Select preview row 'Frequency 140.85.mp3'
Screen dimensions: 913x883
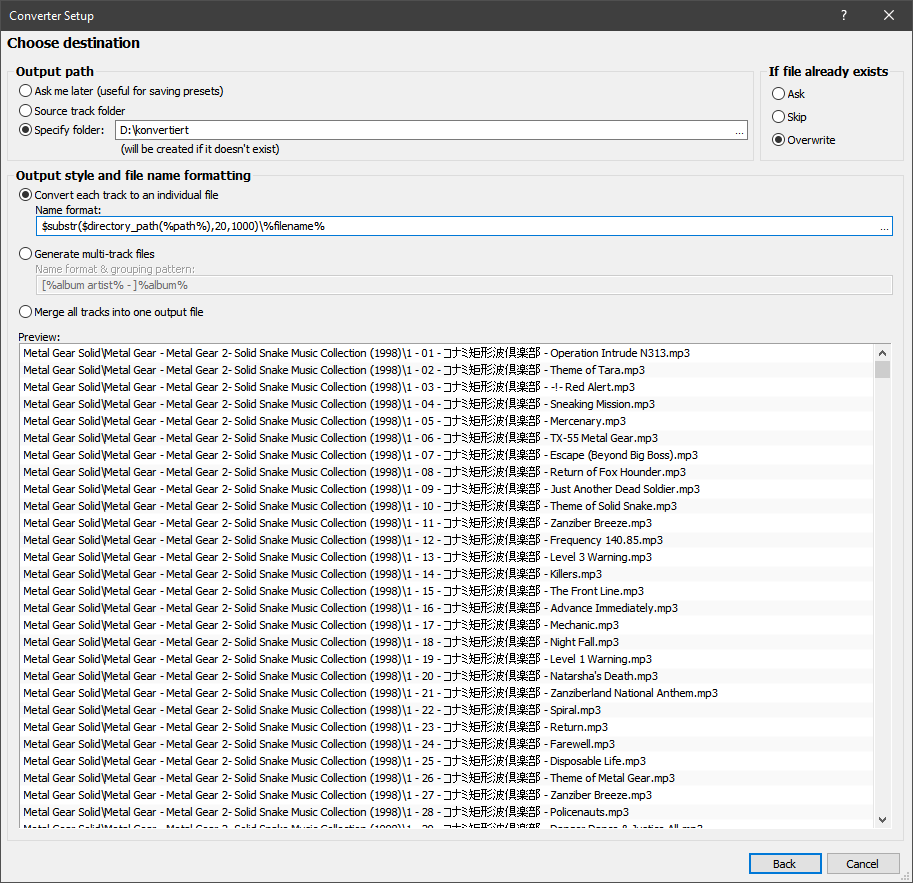447,540
